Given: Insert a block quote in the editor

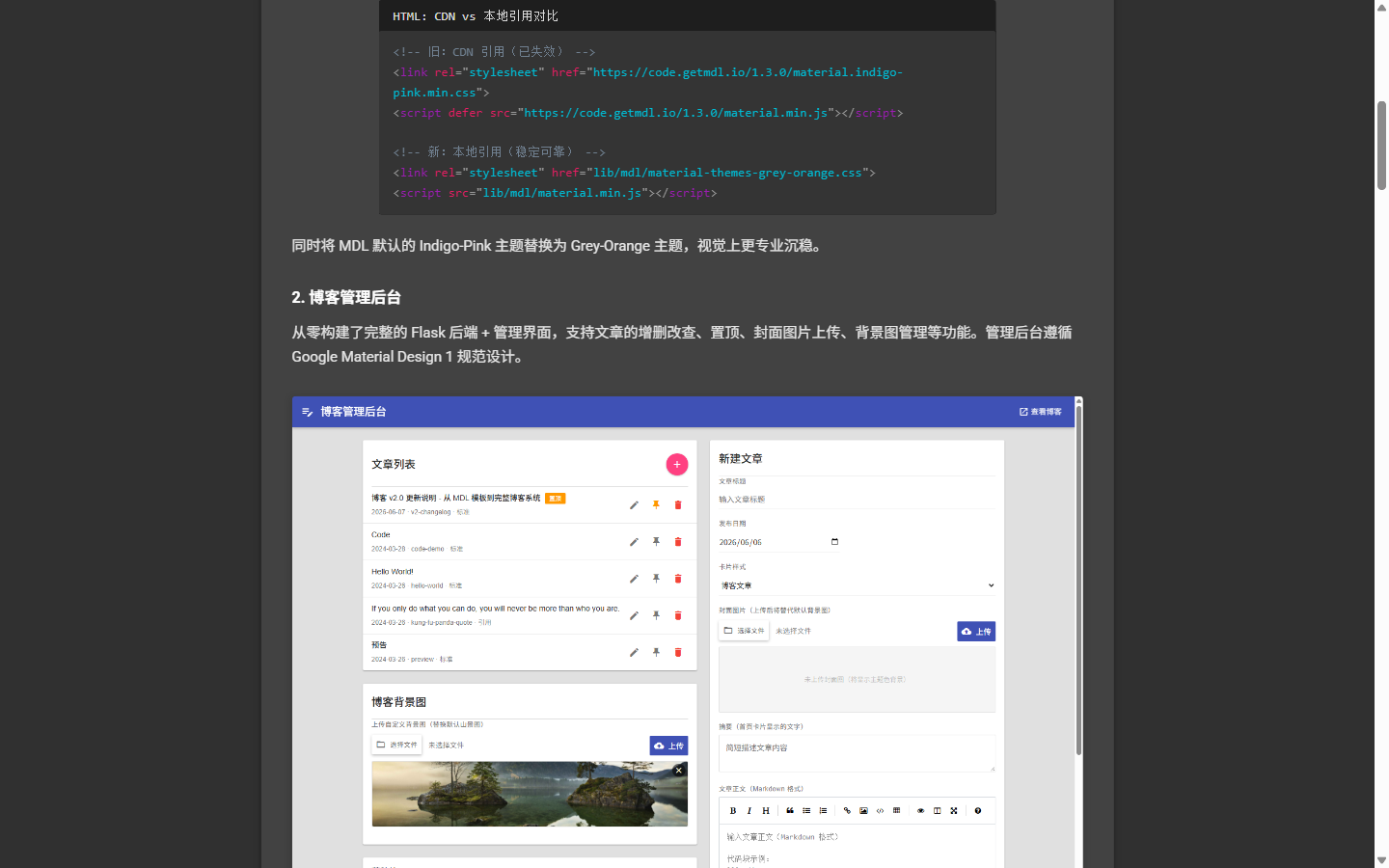Looking at the screenshot, I should pos(790,811).
